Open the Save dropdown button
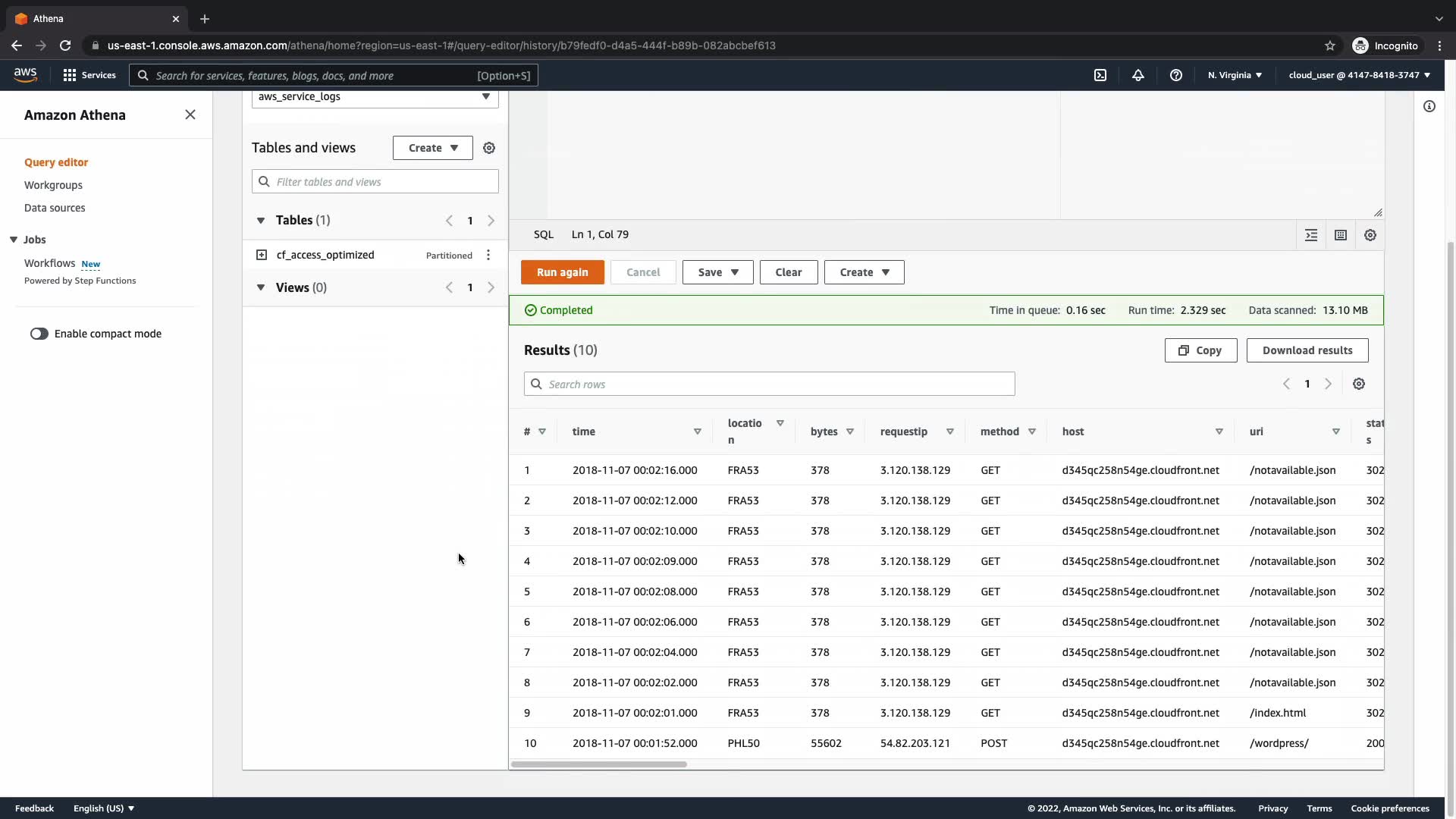Screen dimensions: 1456x819 pyautogui.click(x=717, y=272)
